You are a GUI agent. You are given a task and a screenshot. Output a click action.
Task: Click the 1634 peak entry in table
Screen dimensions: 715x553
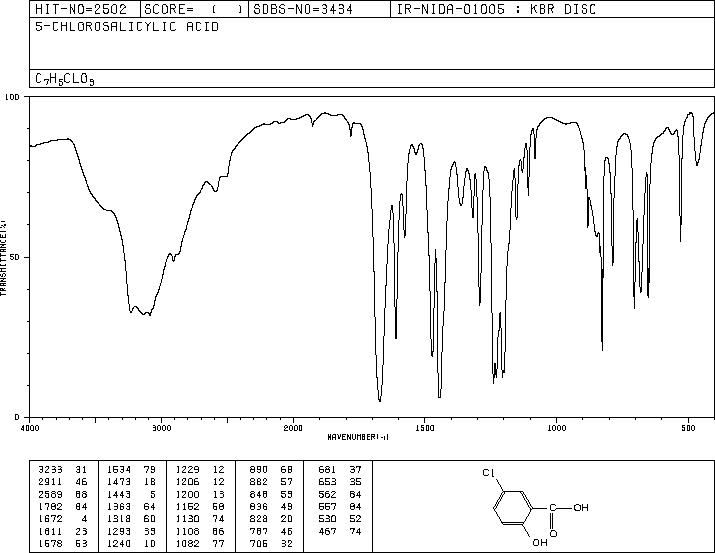pyautogui.click(x=131, y=469)
